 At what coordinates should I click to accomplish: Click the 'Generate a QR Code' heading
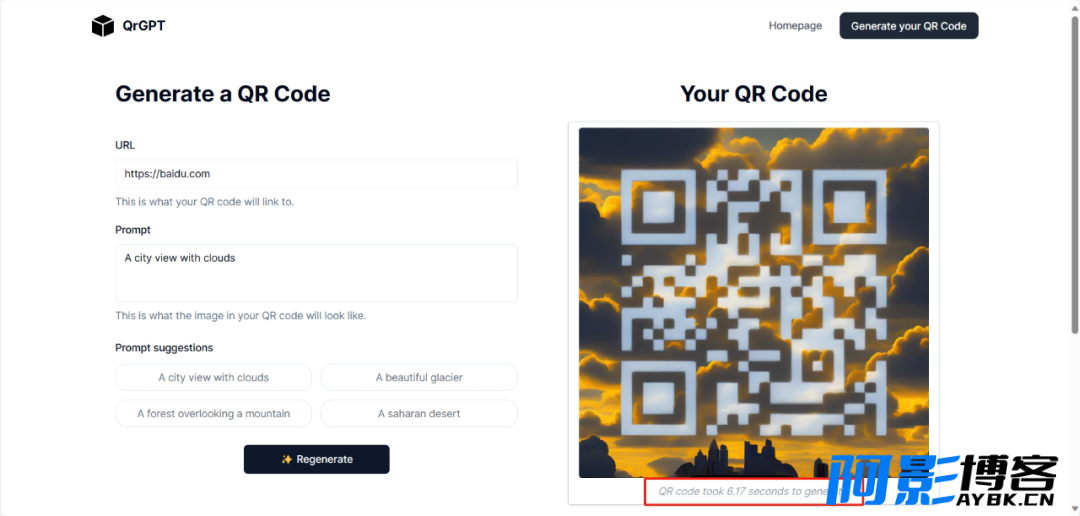click(x=223, y=94)
